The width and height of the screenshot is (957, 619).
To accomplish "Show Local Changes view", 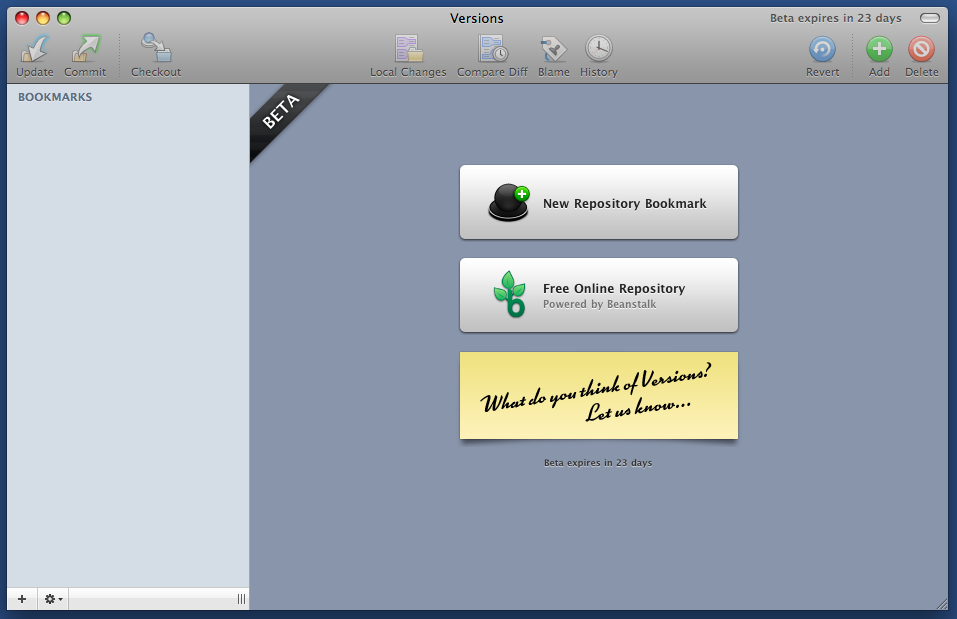I will pos(408,56).
